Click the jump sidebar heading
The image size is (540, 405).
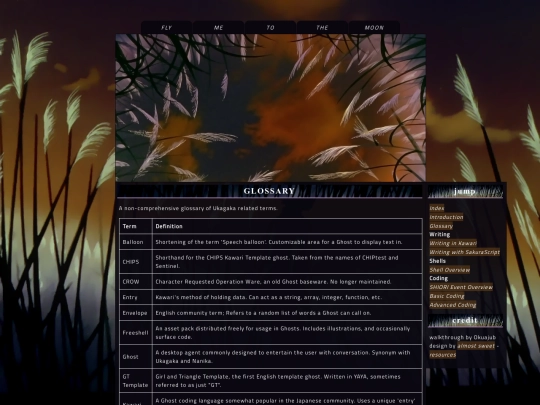tap(465, 191)
